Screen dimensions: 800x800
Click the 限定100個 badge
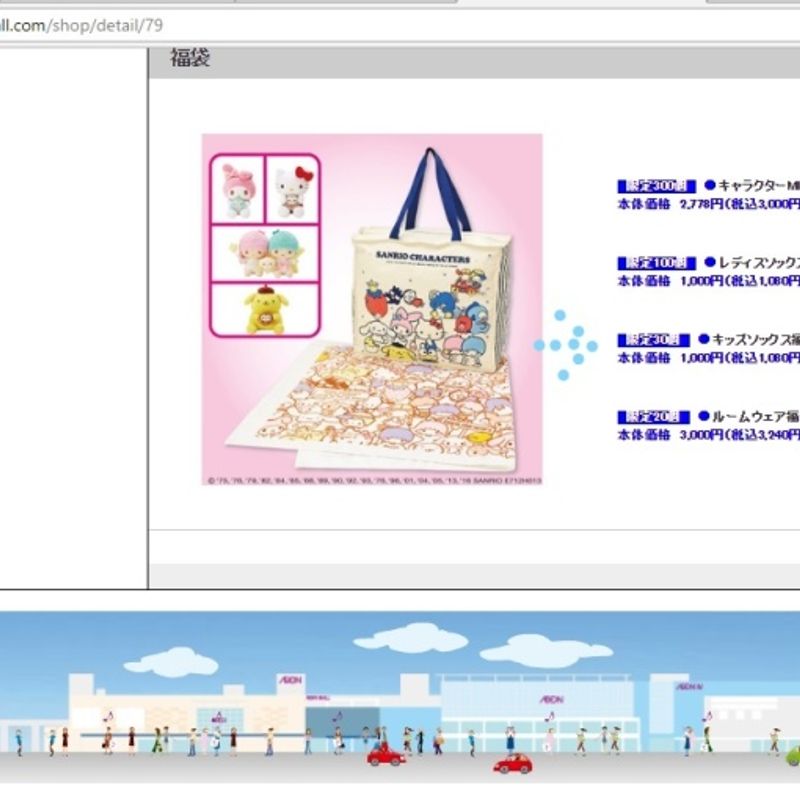[656, 263]
